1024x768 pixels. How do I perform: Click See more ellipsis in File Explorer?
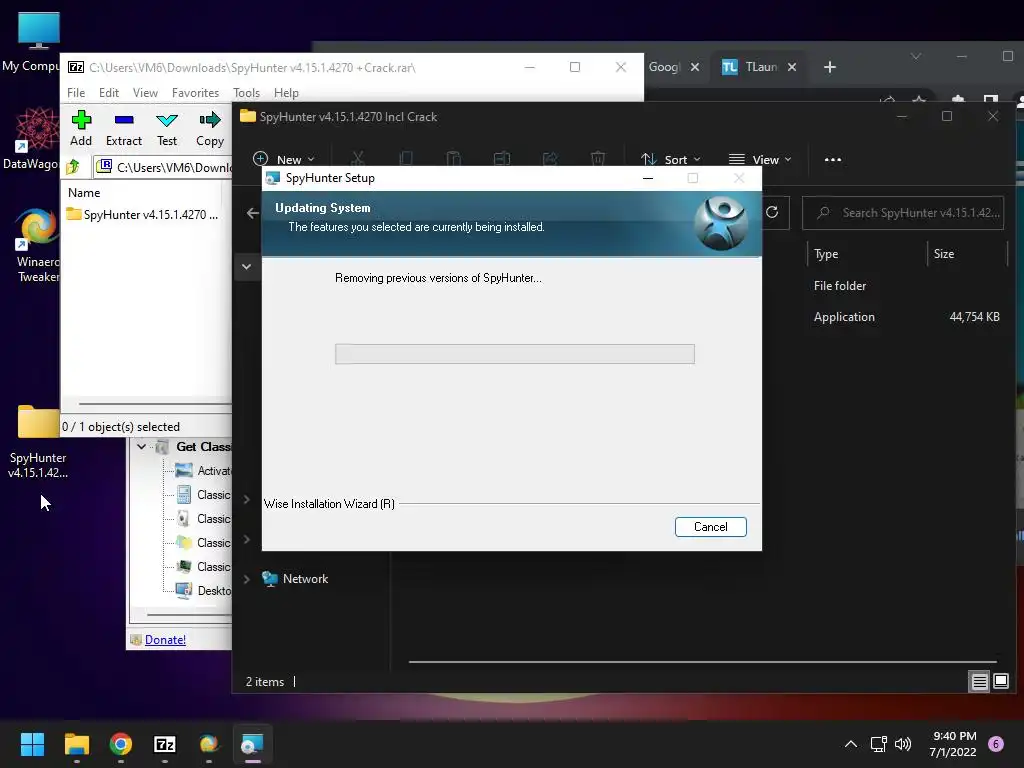[x=833, y=159]
